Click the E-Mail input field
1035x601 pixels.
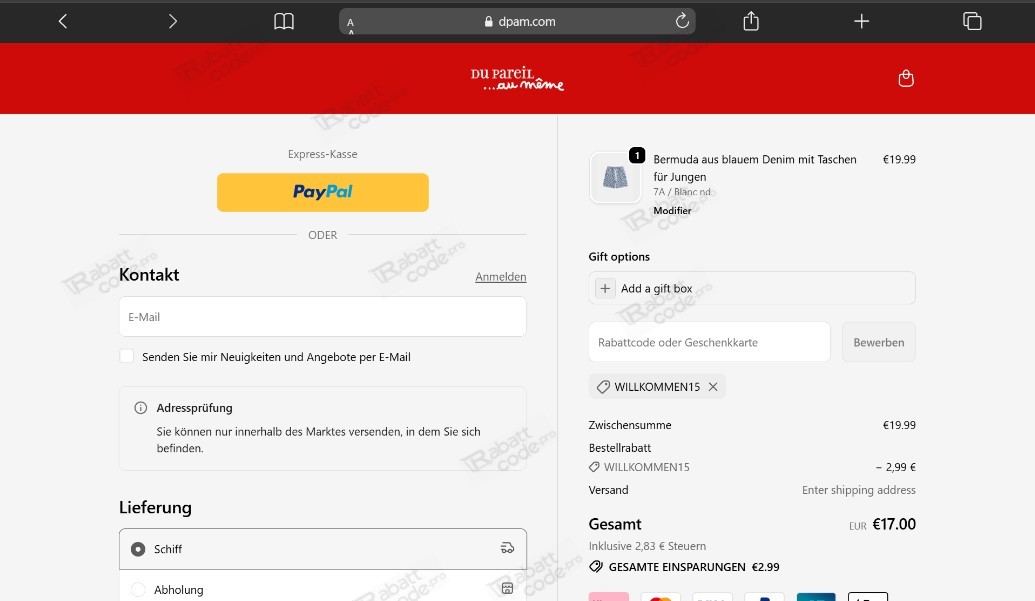[322, 316]
